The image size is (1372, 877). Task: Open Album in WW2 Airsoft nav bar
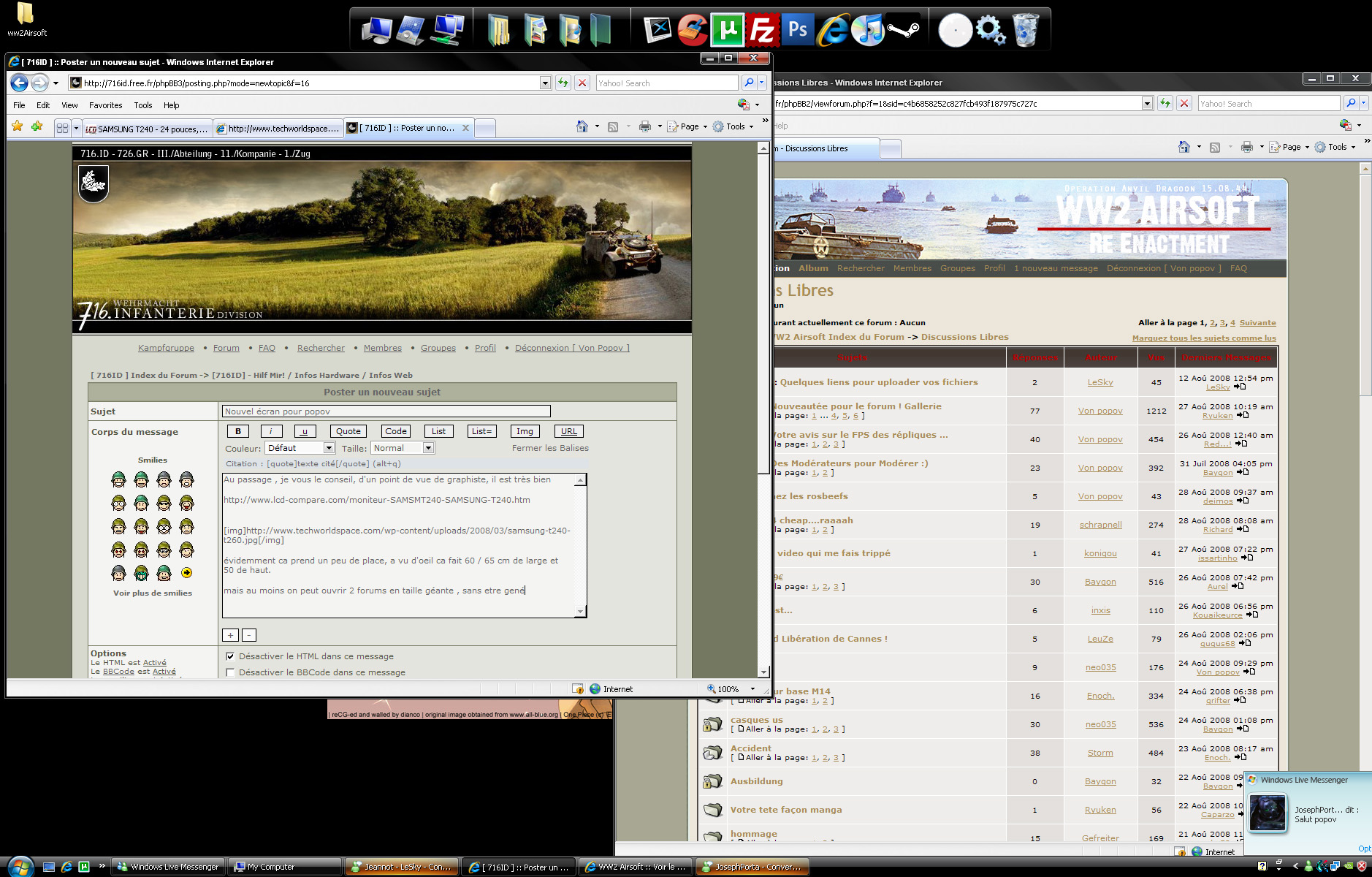813,268
